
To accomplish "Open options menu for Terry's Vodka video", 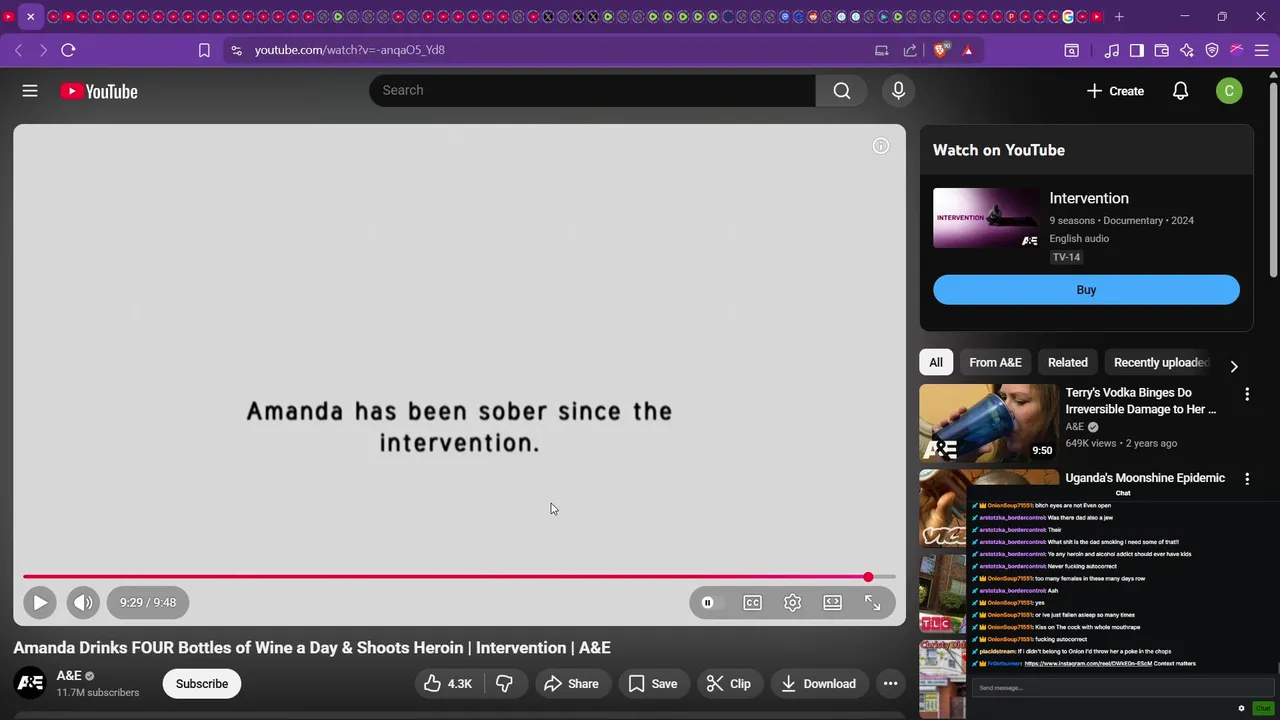I will click(1247, 394).
